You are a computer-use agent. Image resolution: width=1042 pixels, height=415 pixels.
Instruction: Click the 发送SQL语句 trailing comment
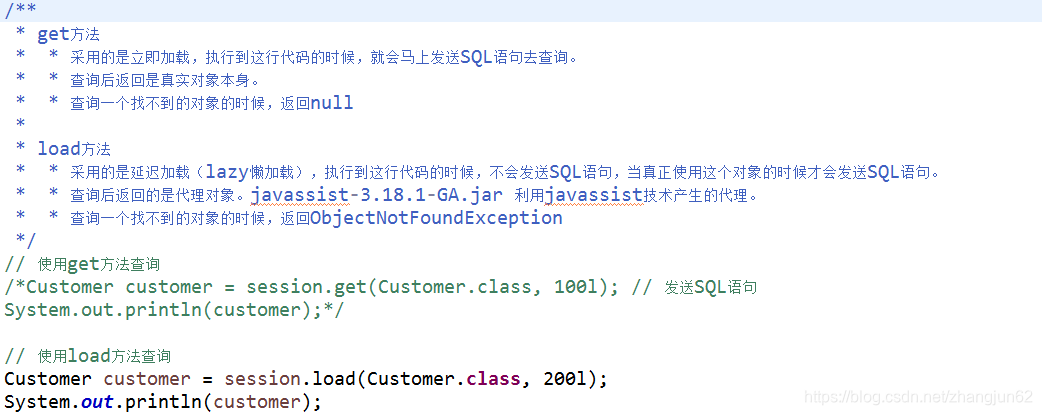(x=711, y=287)
